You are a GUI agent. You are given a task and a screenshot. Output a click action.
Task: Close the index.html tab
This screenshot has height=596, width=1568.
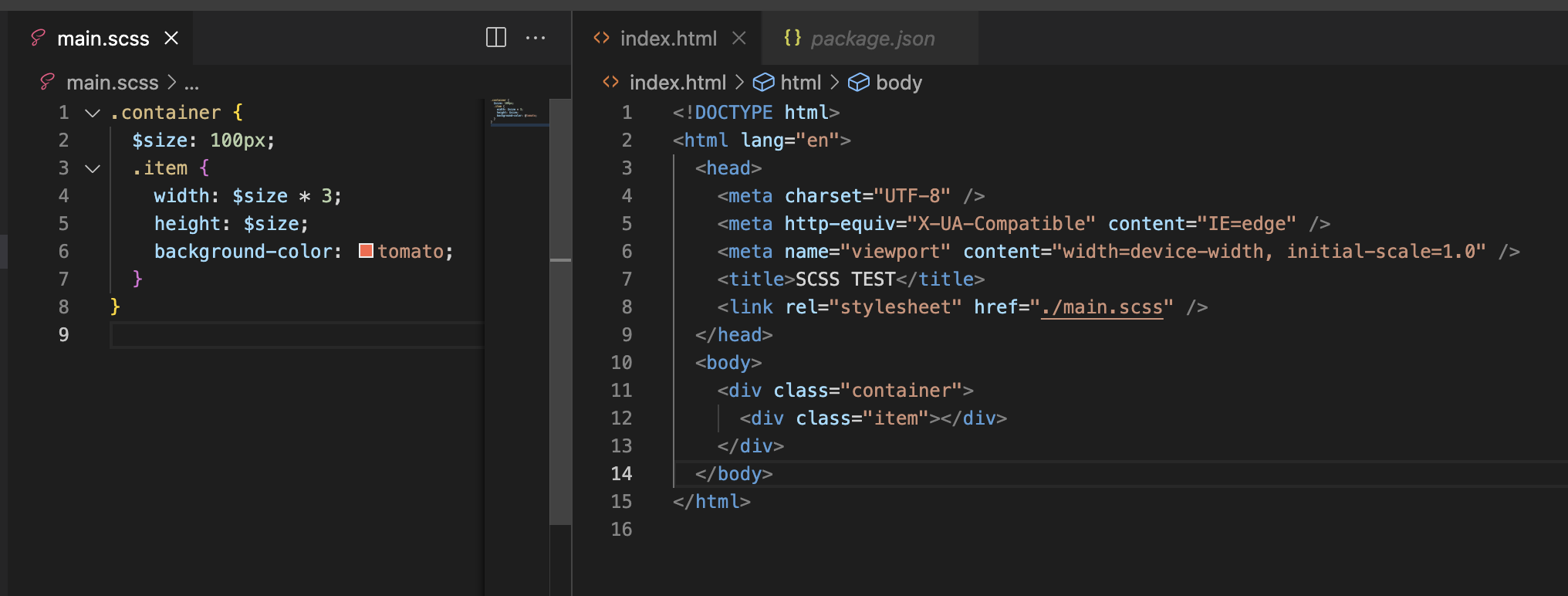(x=739, y=38)
